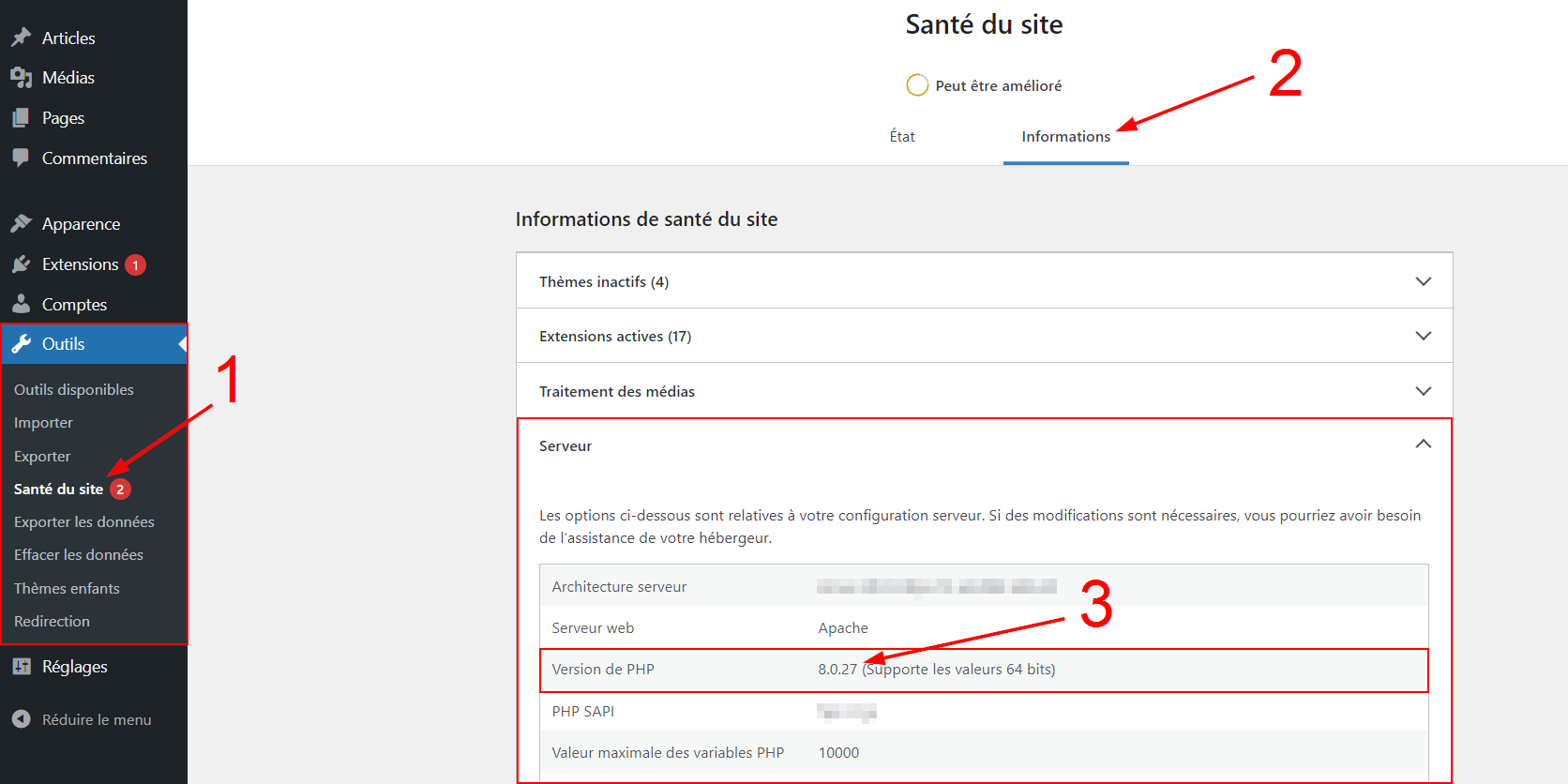Image resolution: width=1568 pixels, height=784 pixels.
Task: Switch to the État tab
Action: coord(902,137)
